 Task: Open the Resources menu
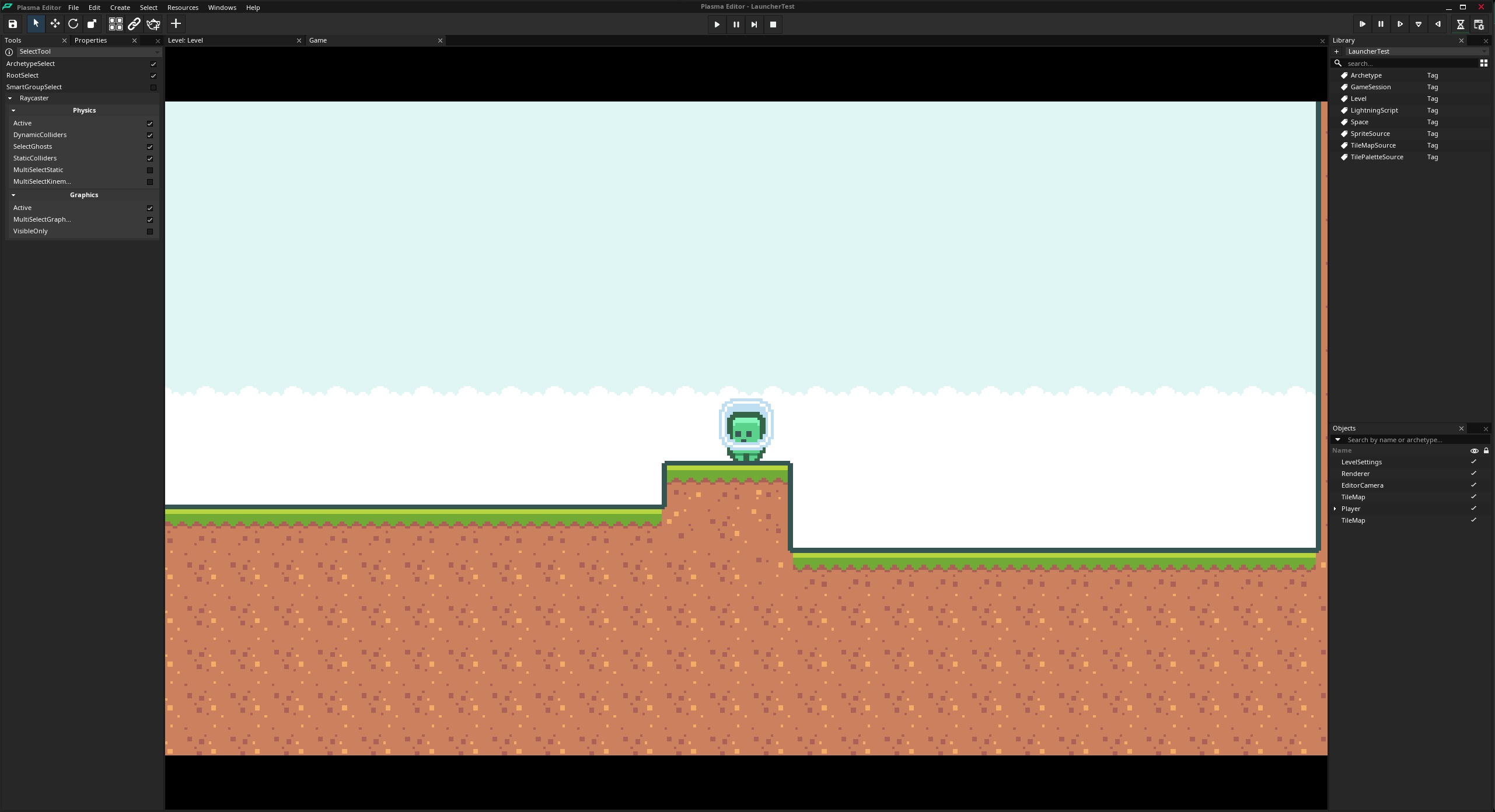(183, 8)
